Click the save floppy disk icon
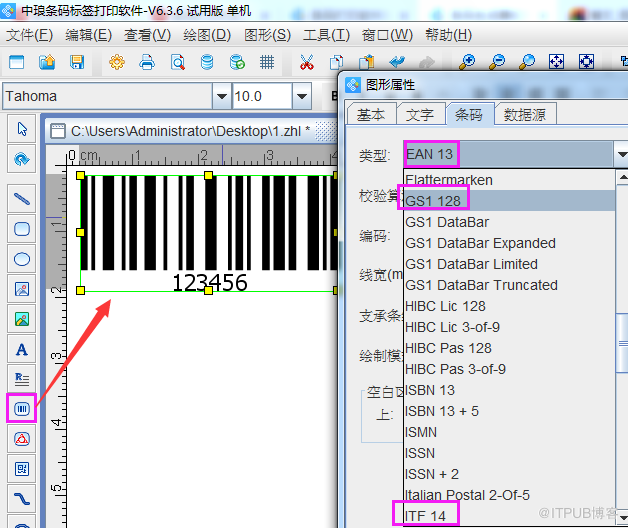Image resolution: width=628 pixels, height=528 pixels. (x=77, y=62)
